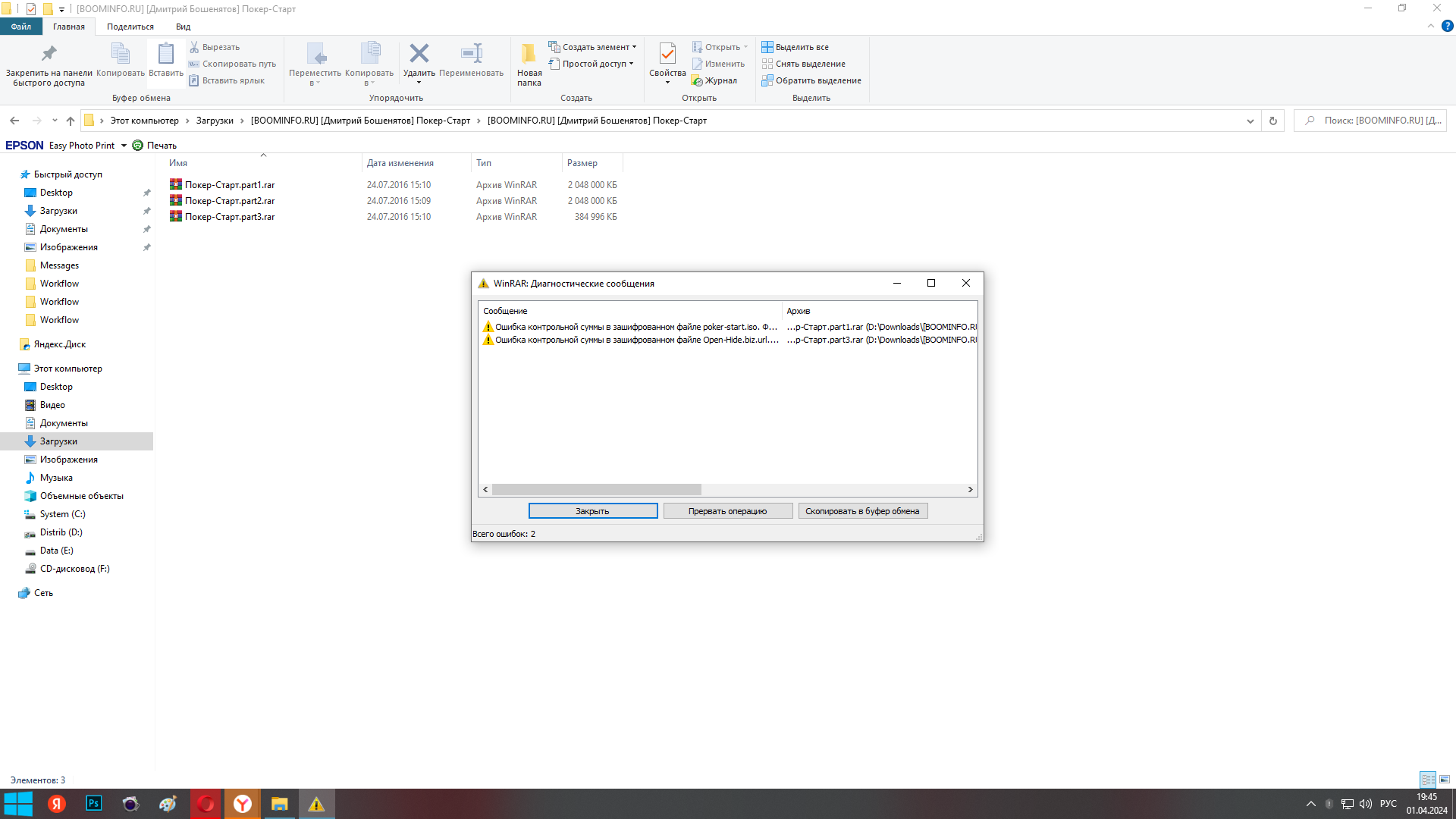
Task: Open address bar history dropdown
Action: (1250, 121)
